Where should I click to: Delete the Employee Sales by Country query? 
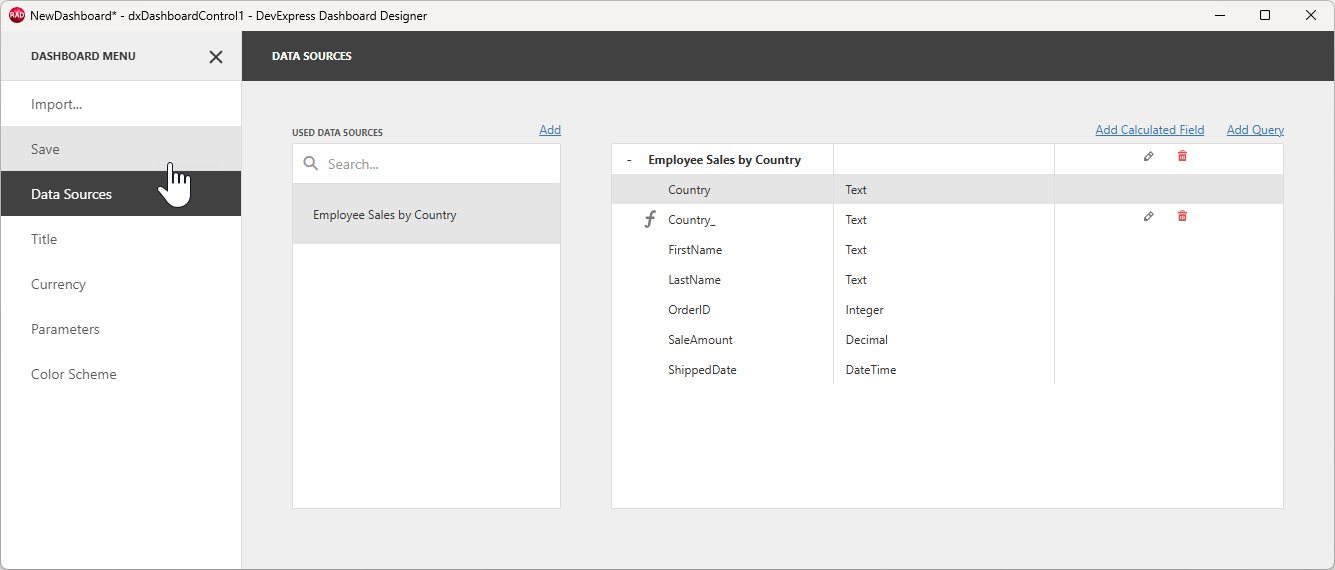[1182, 157]
